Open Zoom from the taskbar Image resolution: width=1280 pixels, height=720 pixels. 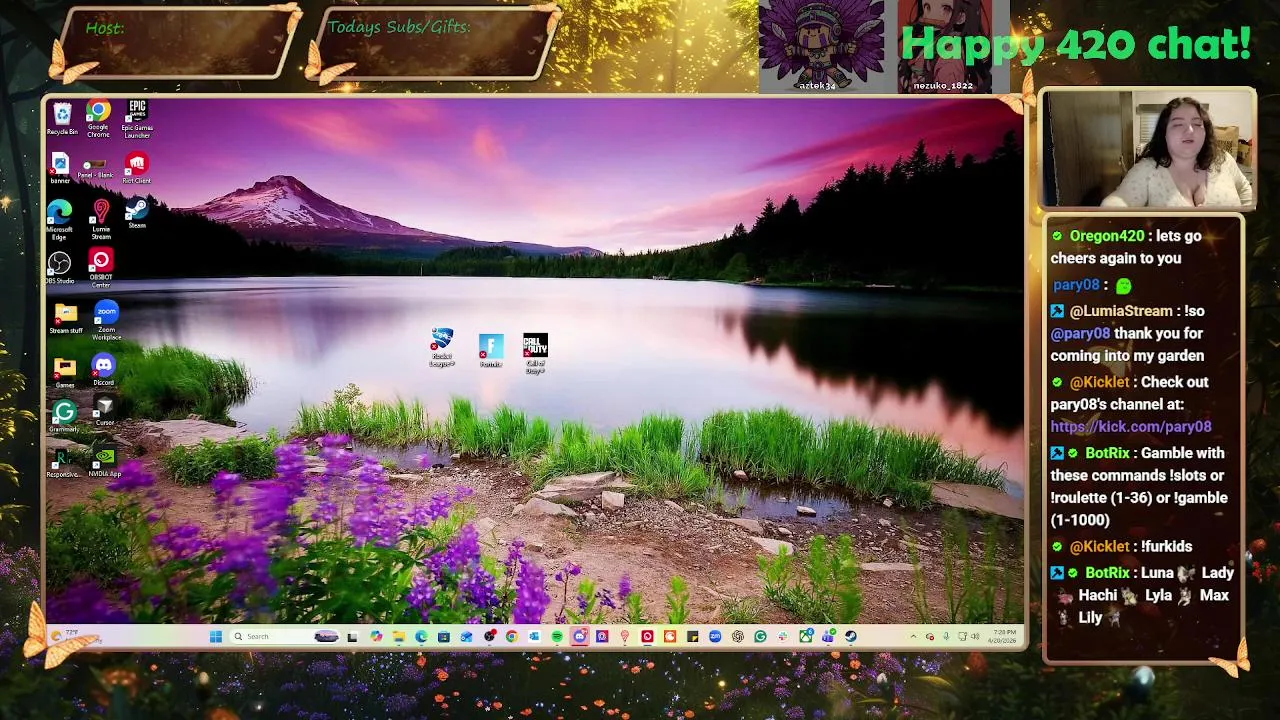coord(715,636)
